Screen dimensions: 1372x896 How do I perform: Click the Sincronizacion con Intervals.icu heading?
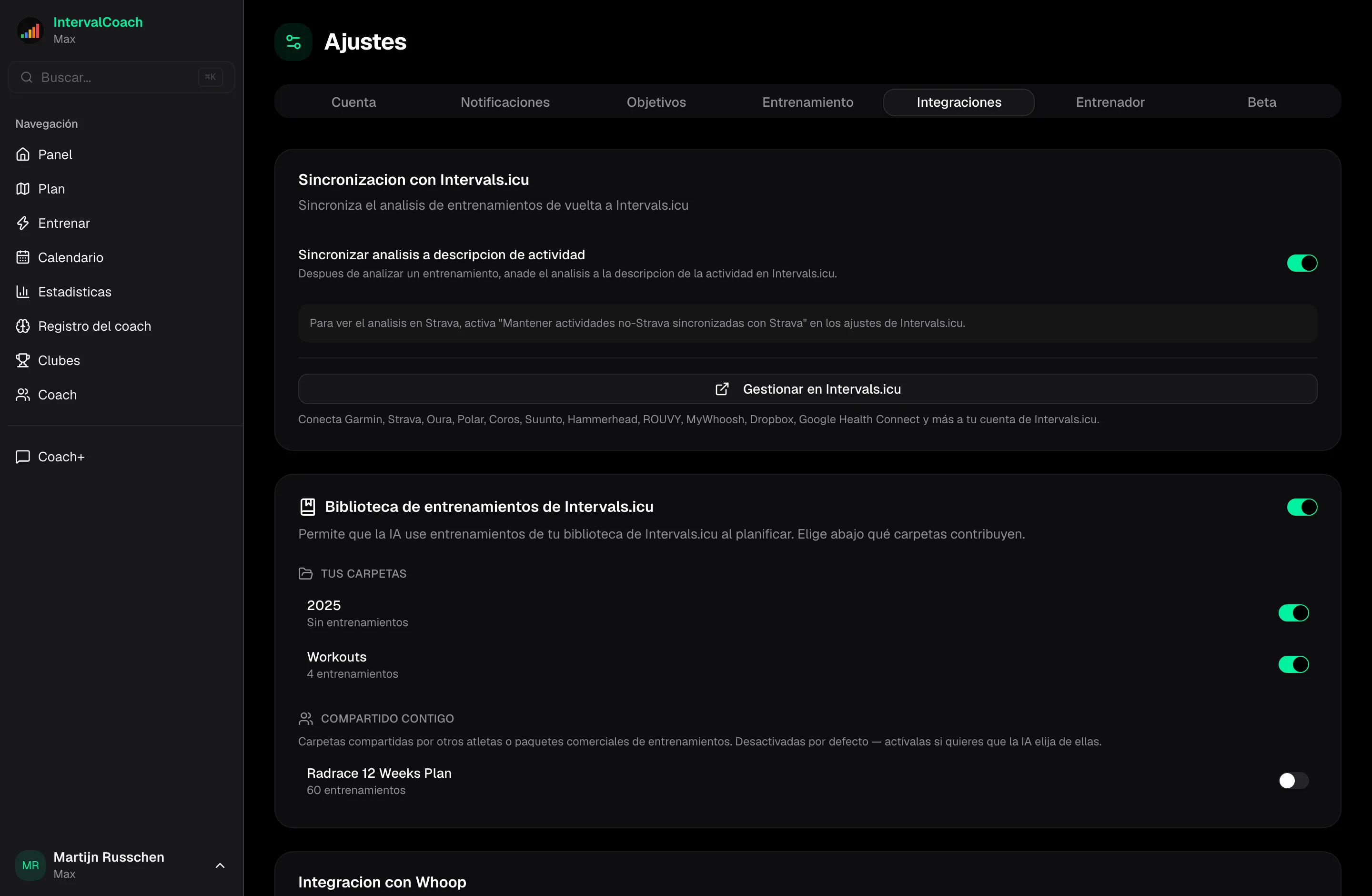pyautogui.click(x=414, y=179)
